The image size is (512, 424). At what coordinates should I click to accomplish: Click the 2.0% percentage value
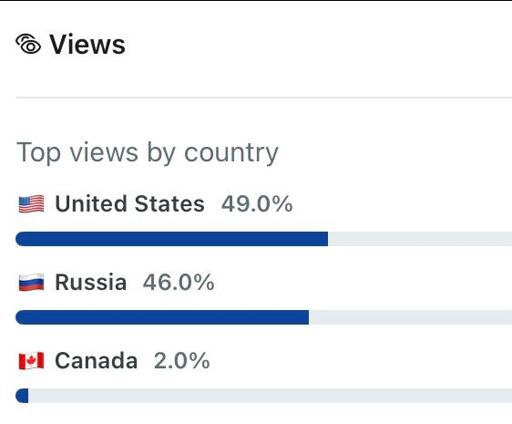(x=182, y=361)
